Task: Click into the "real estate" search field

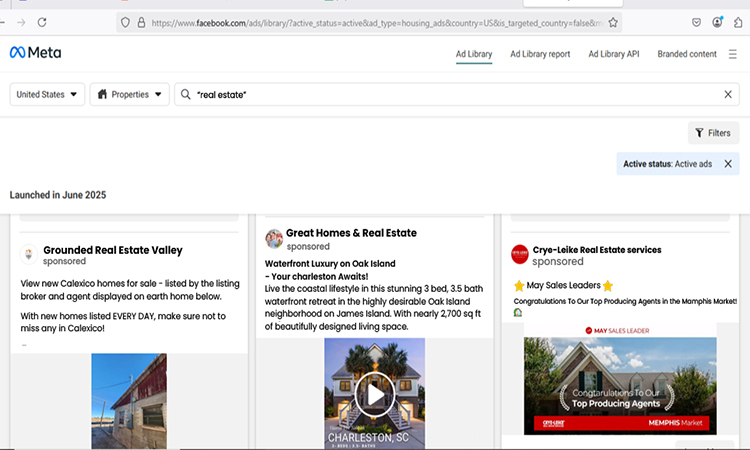Action: [x=456, y=94]
